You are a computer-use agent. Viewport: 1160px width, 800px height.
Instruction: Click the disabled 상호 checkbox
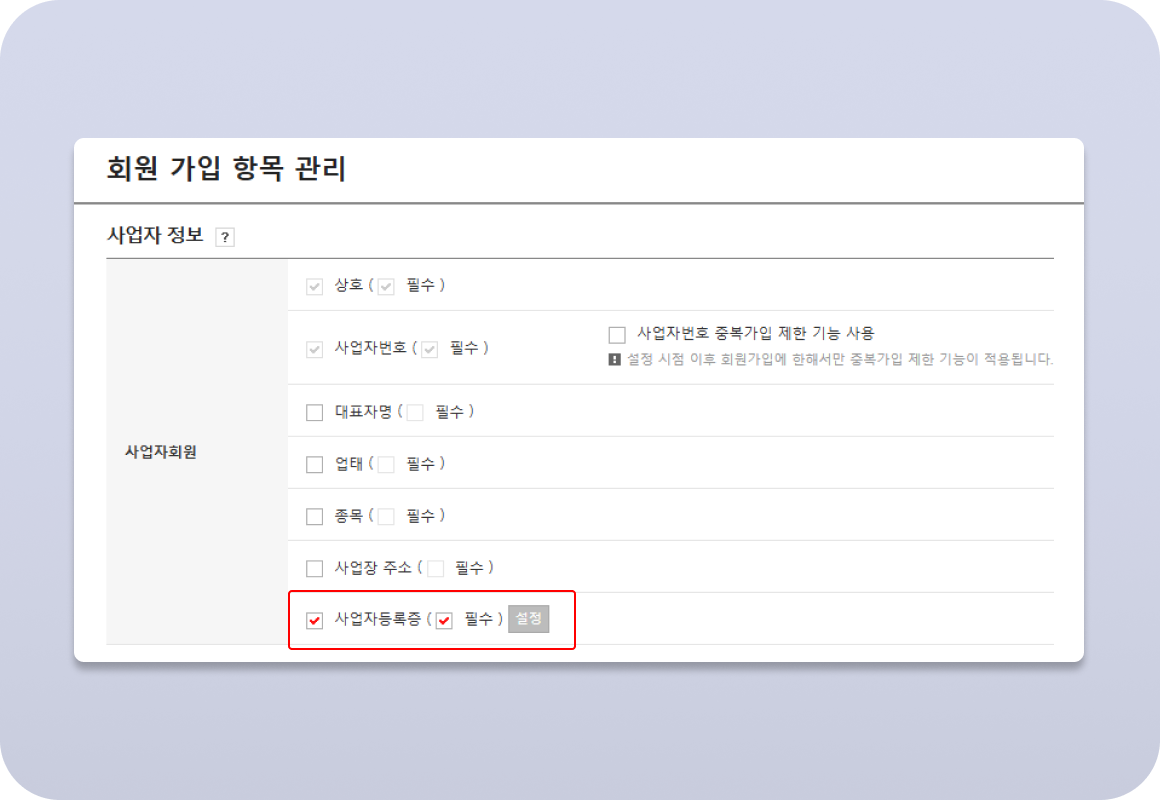313,285
